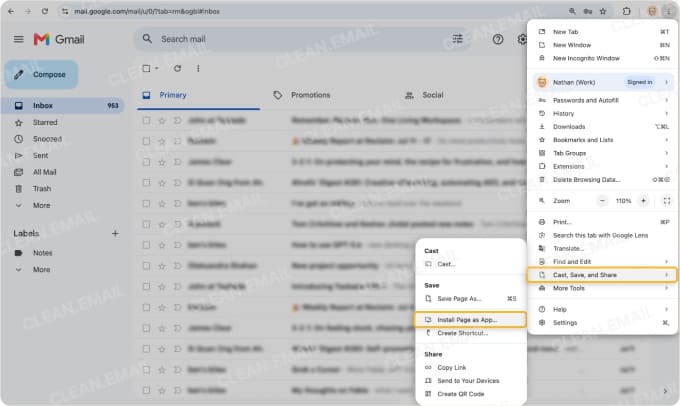Tick the checkbox of the second email row
Image resolution: width=680 pixels, height=406 pixels.
[147, 141]
